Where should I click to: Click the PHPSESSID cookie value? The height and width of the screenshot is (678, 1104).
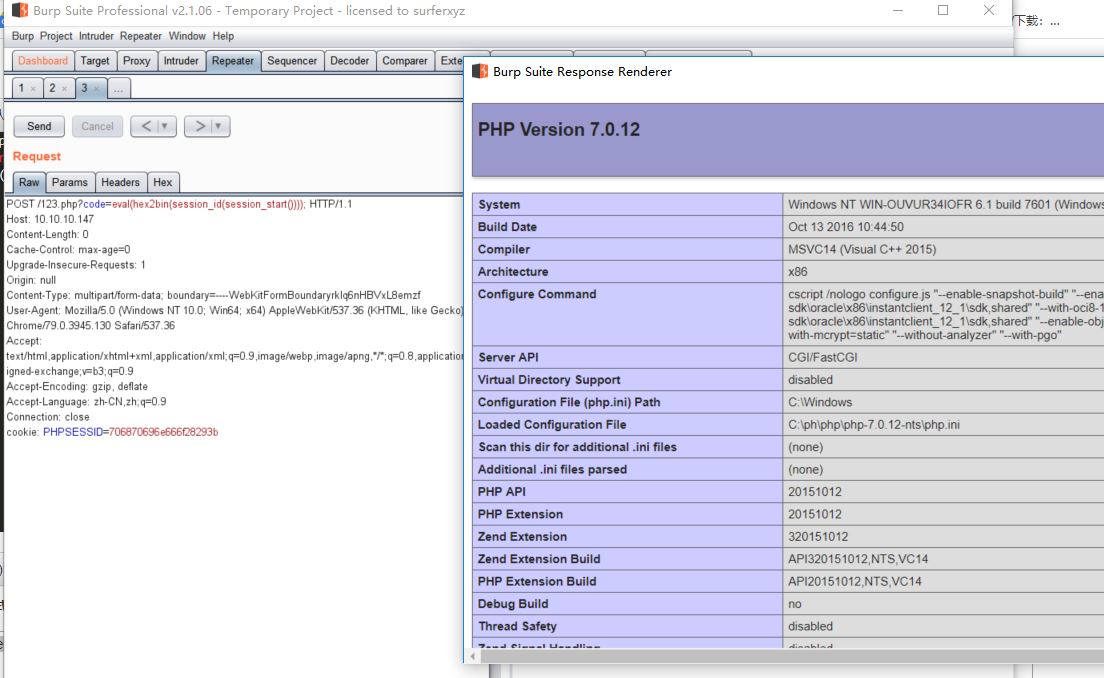(x=163, y=432)
